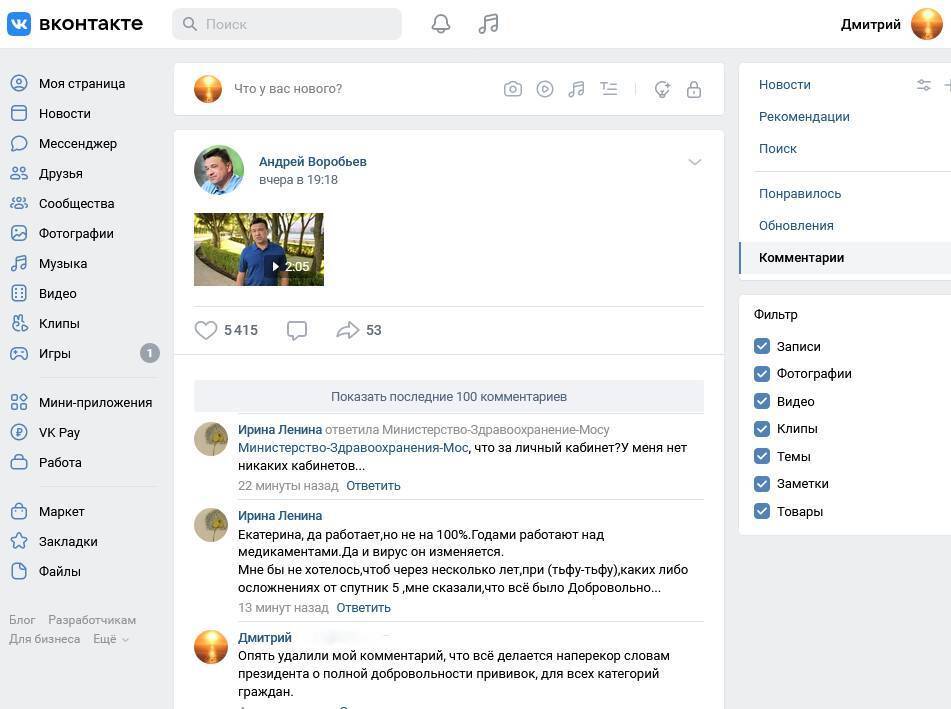Switch to Рекомендации feed tab
Viewport: 951px width, 709px height.
tap(804, 117)
